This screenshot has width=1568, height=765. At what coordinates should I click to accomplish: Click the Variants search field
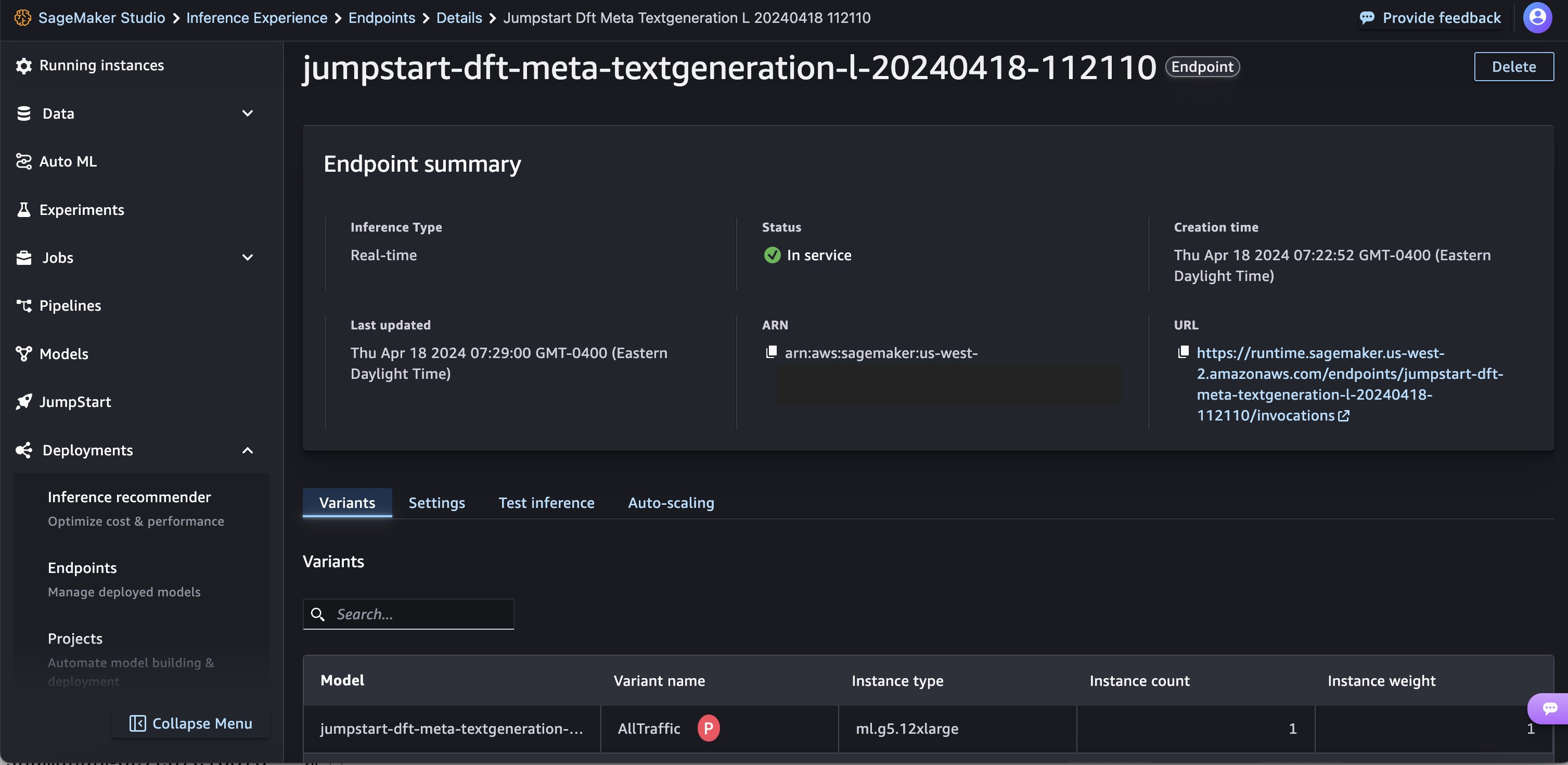408,615
